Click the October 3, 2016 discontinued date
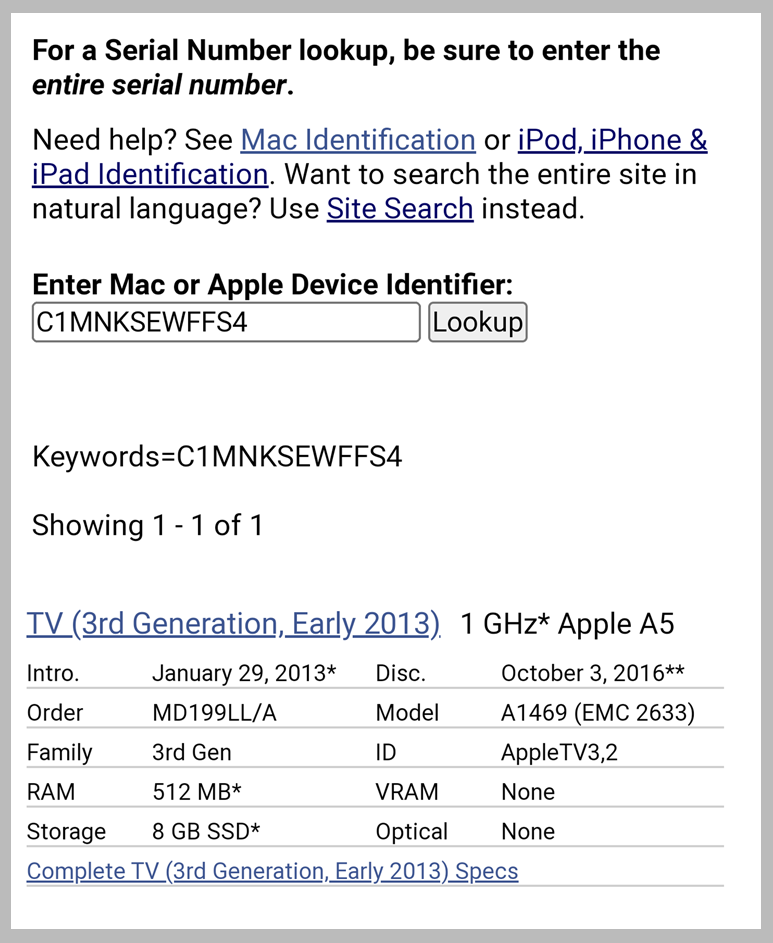 pos(593,673)
